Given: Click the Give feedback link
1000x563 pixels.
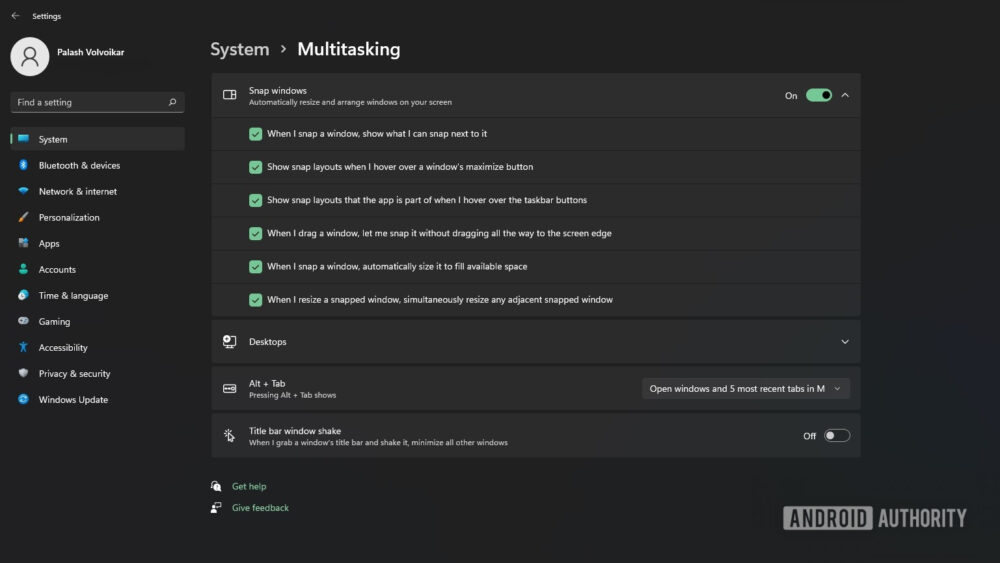Looking at the screenshot, I should click(x=260, y=508).
